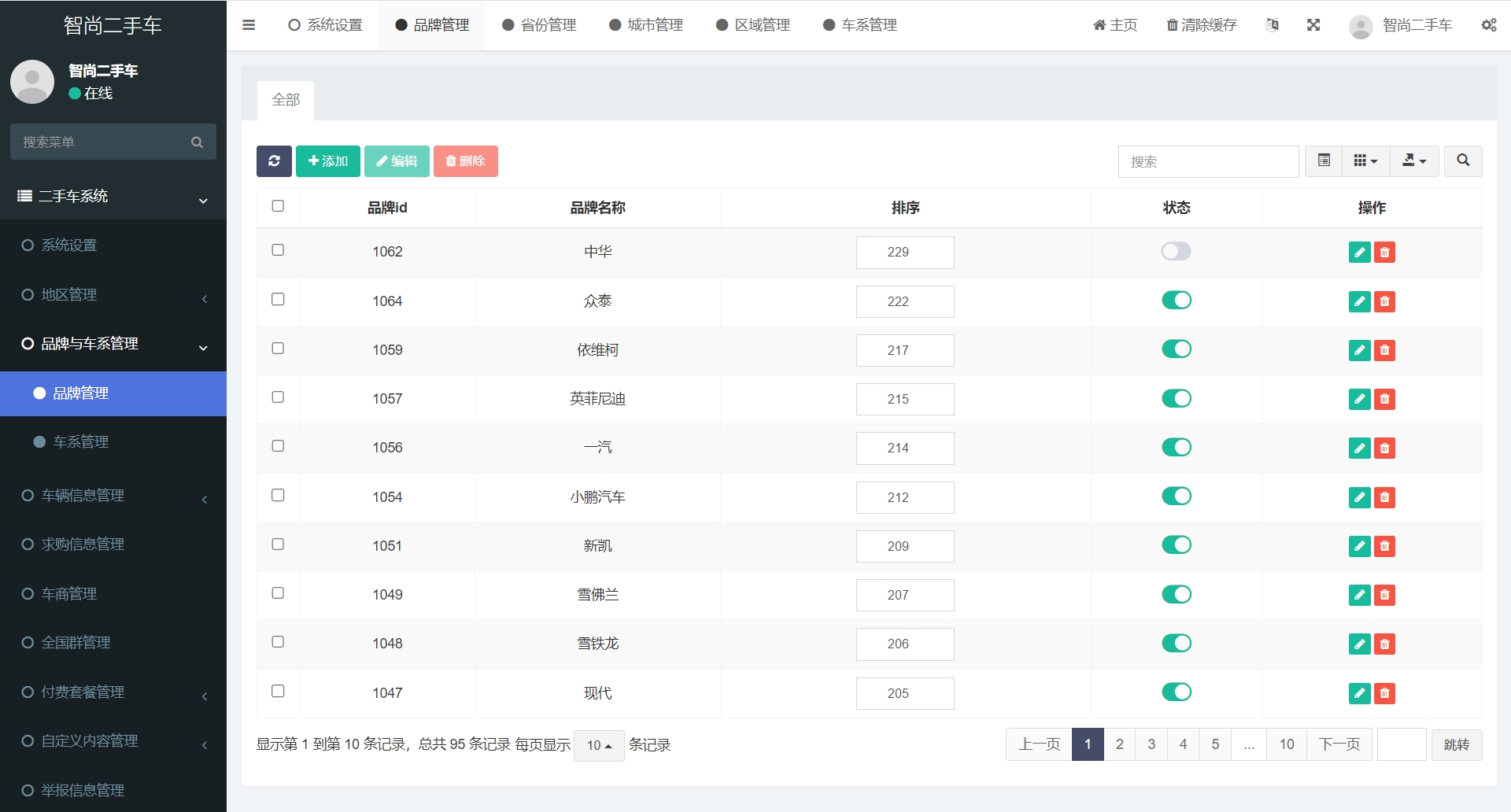This screenshot has height=812, width=1511.
Task: Switch to 城市管理 top tab
Action: 646,25
